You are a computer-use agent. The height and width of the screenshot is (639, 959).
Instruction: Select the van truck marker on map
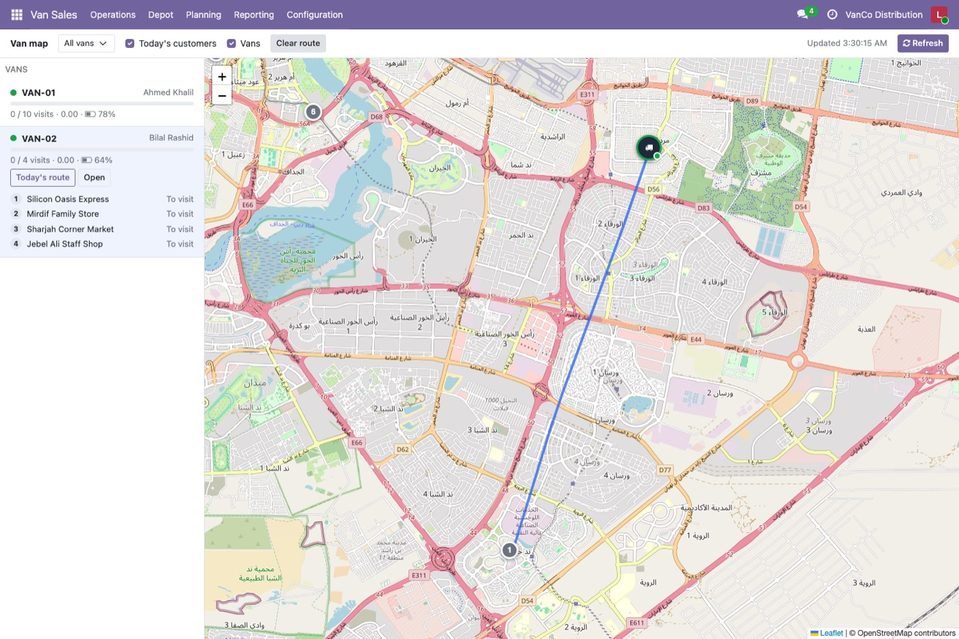648,147
